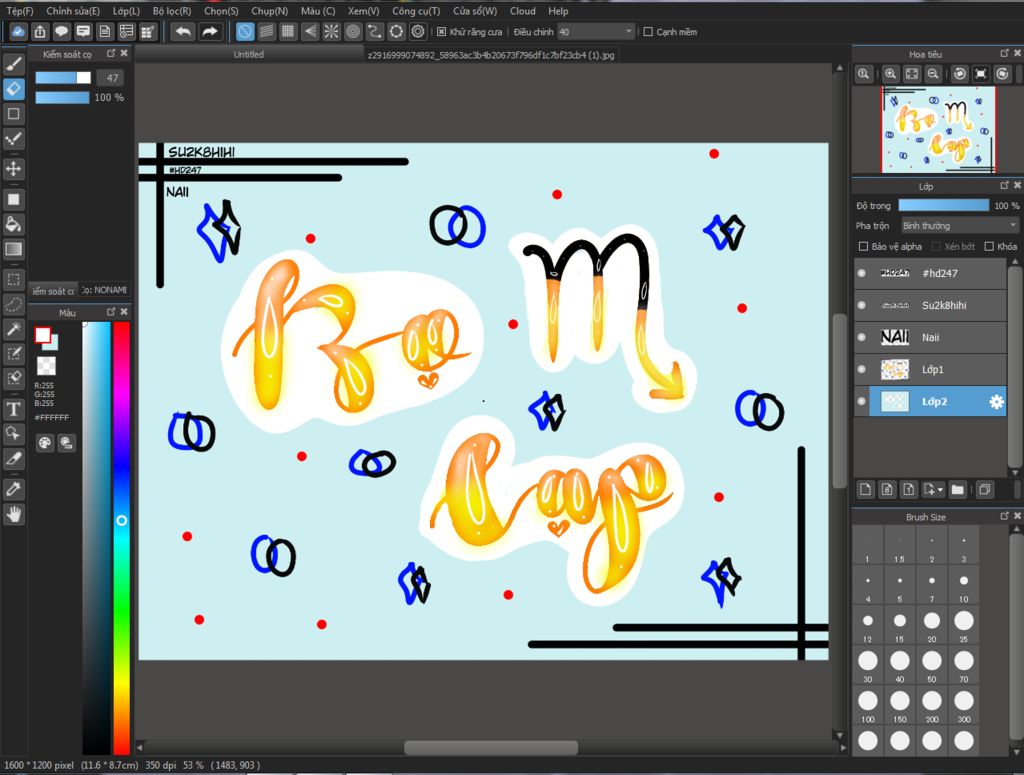Open the Bộ lọc(R) menu
Viewport: 1024px width, 775px height.
pyautogui.click(x=172, y=11)
